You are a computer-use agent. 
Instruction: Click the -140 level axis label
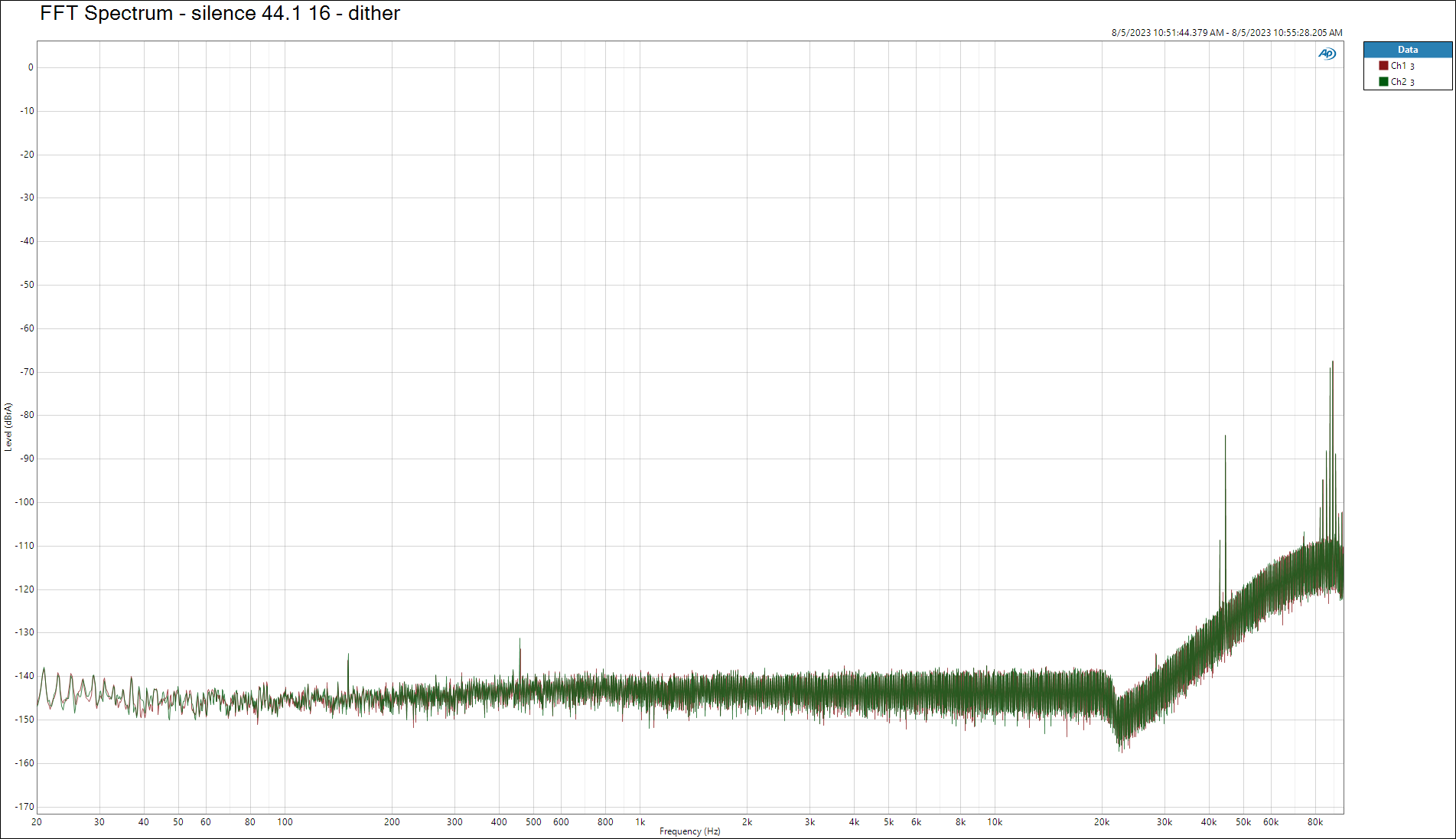tap(24, 676)
